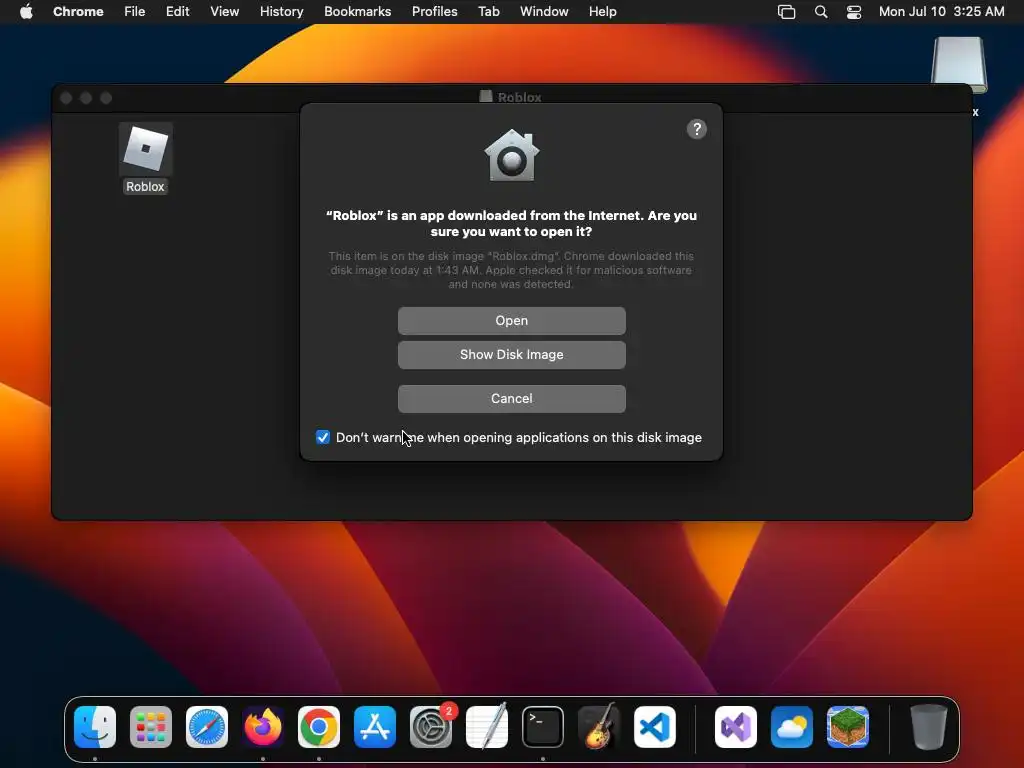Click the Gatekeeper house icon in dialog
The height and width of the screenshot is (768, 1024).
pyautogui.click(x=511, y=155)
